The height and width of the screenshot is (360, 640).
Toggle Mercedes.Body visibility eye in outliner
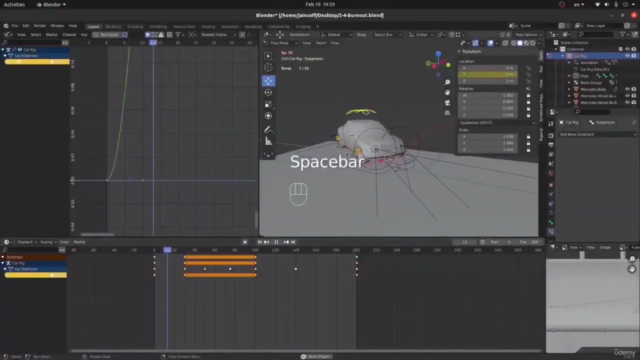pos(627,89)
